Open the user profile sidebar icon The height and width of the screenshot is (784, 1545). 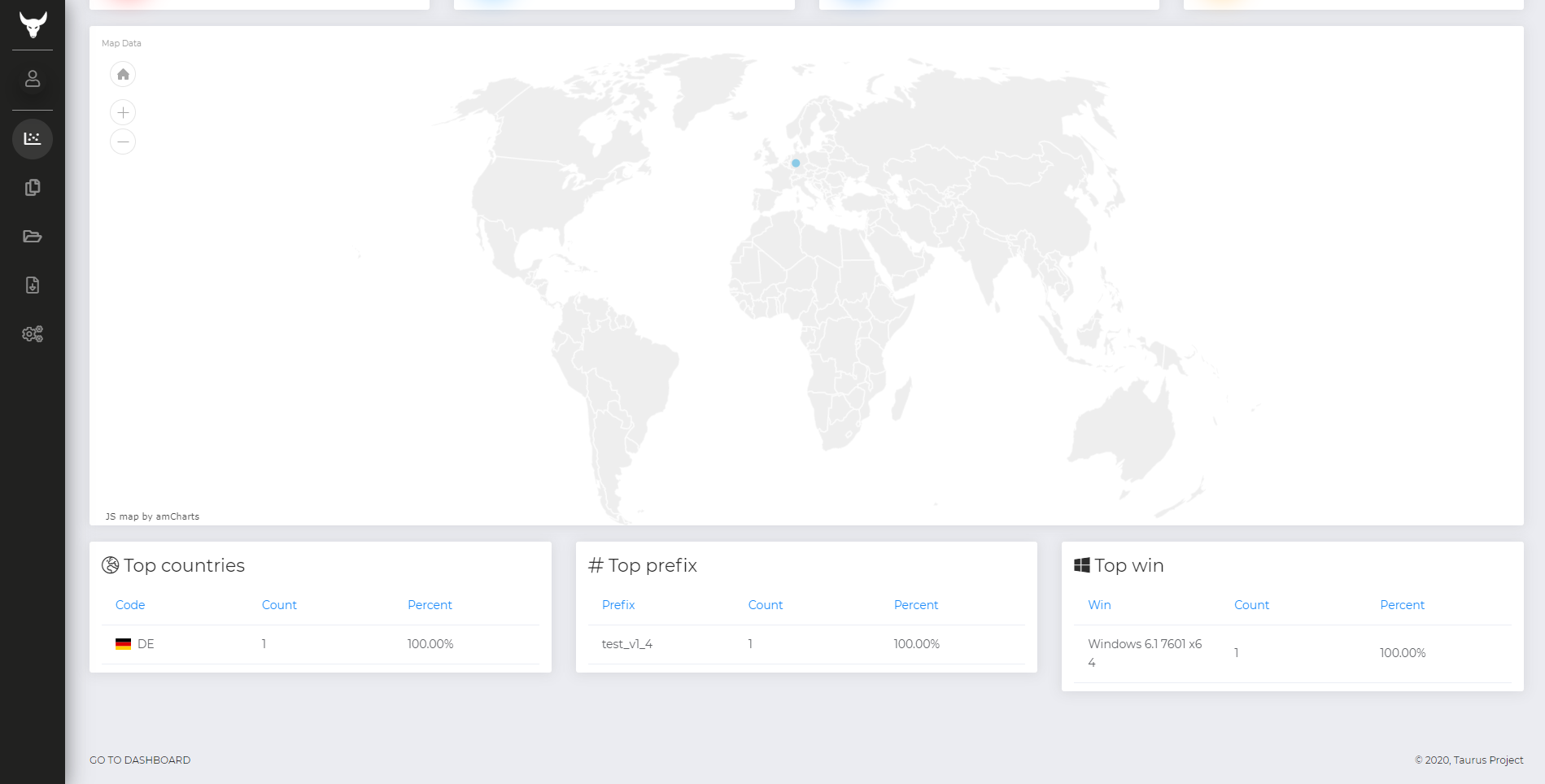(33, 79)
